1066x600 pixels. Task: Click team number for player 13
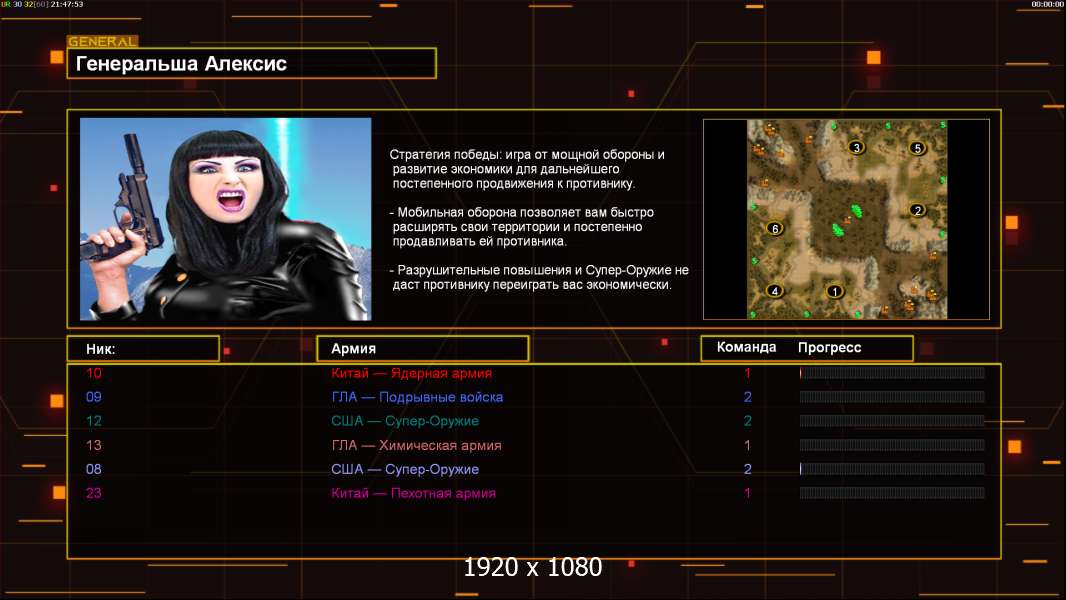tap(747, 445)
